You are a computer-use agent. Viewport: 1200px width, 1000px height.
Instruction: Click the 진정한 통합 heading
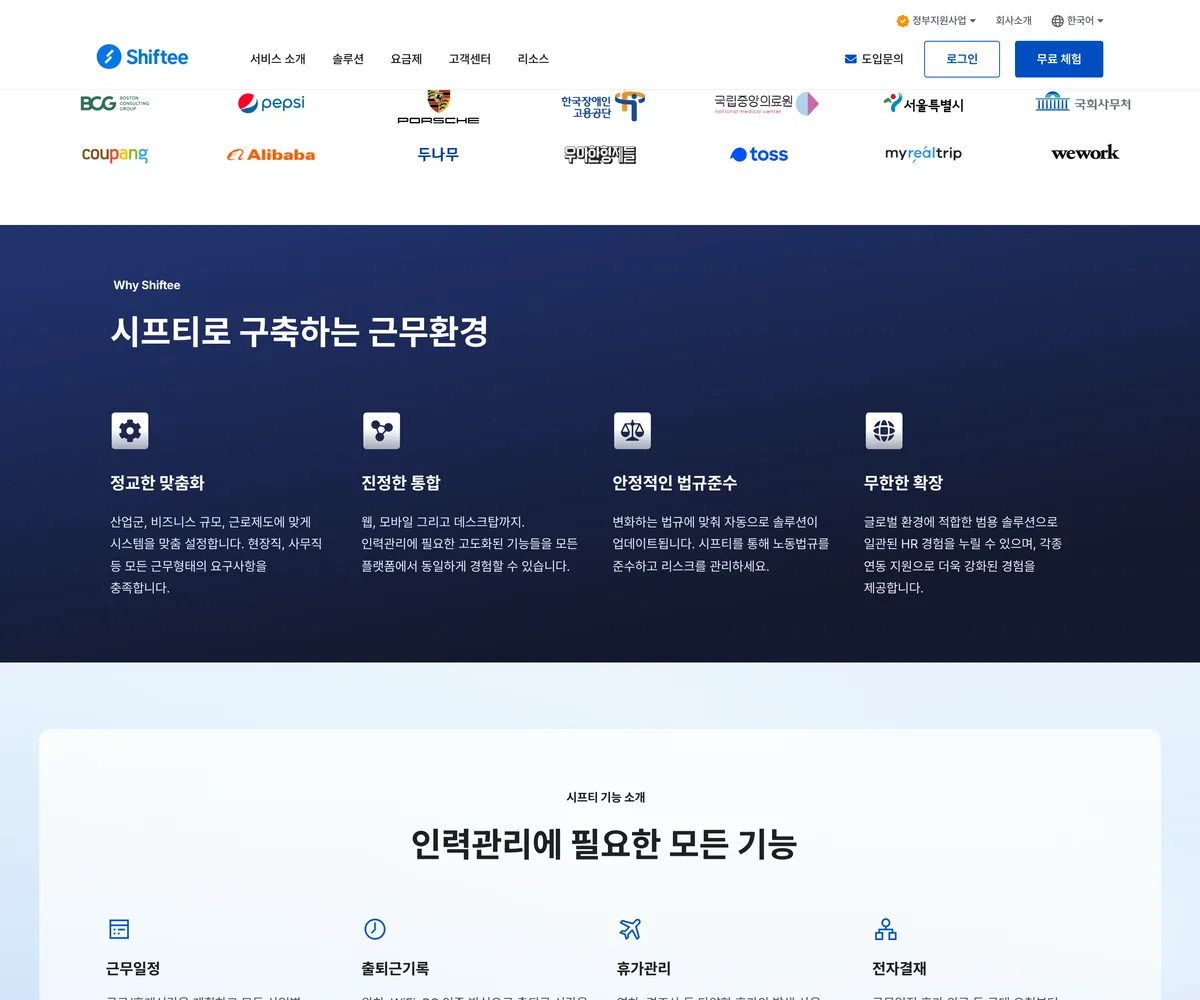coord(401,483)
